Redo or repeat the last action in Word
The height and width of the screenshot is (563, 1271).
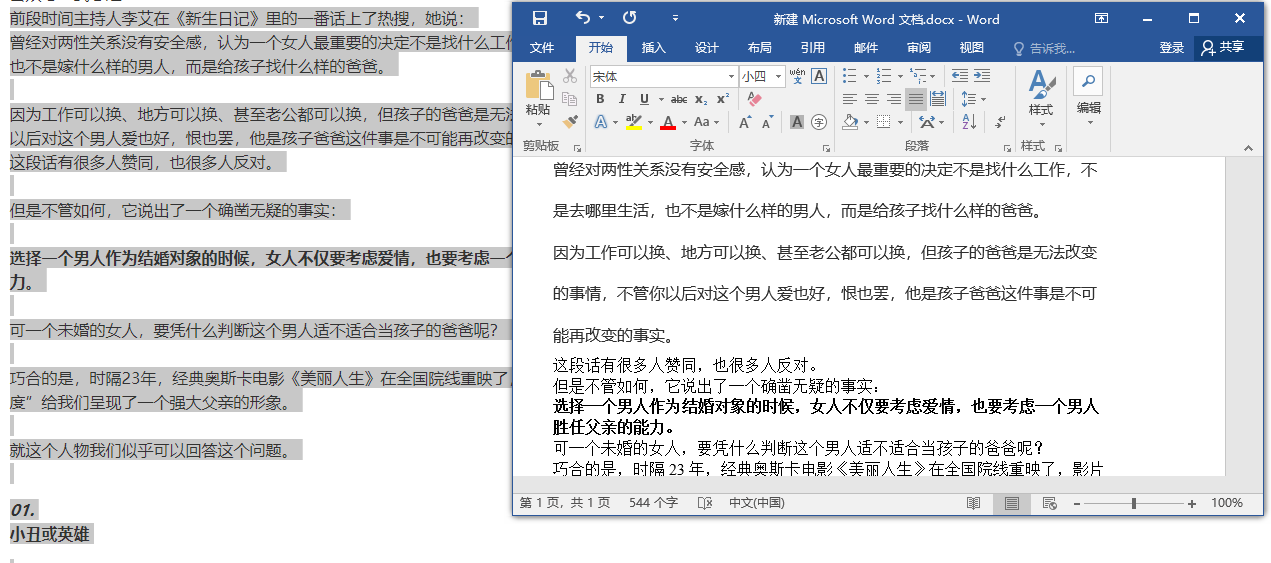pos(629,18)
